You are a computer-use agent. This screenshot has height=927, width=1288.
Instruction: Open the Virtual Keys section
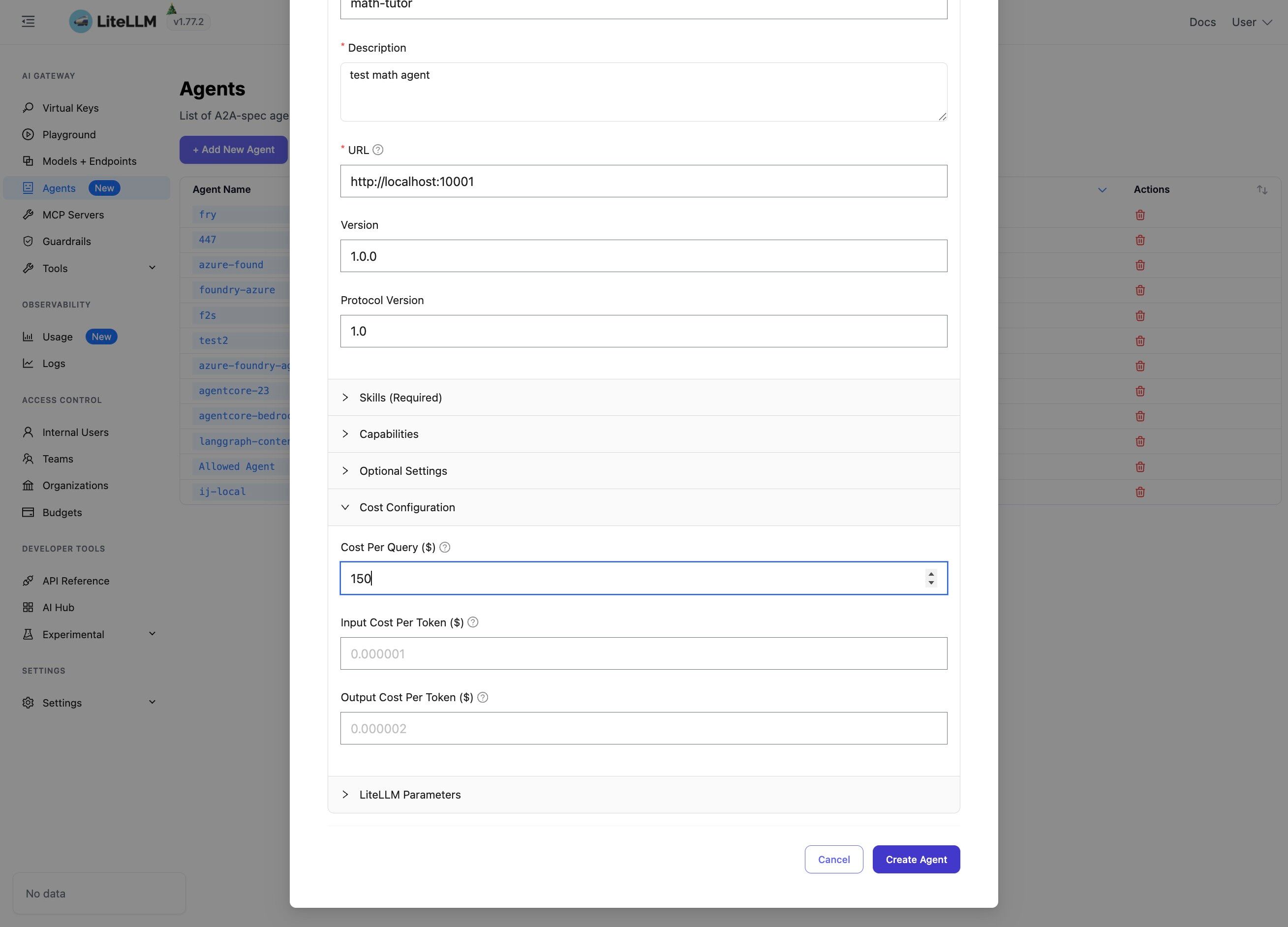coord(70,107)
